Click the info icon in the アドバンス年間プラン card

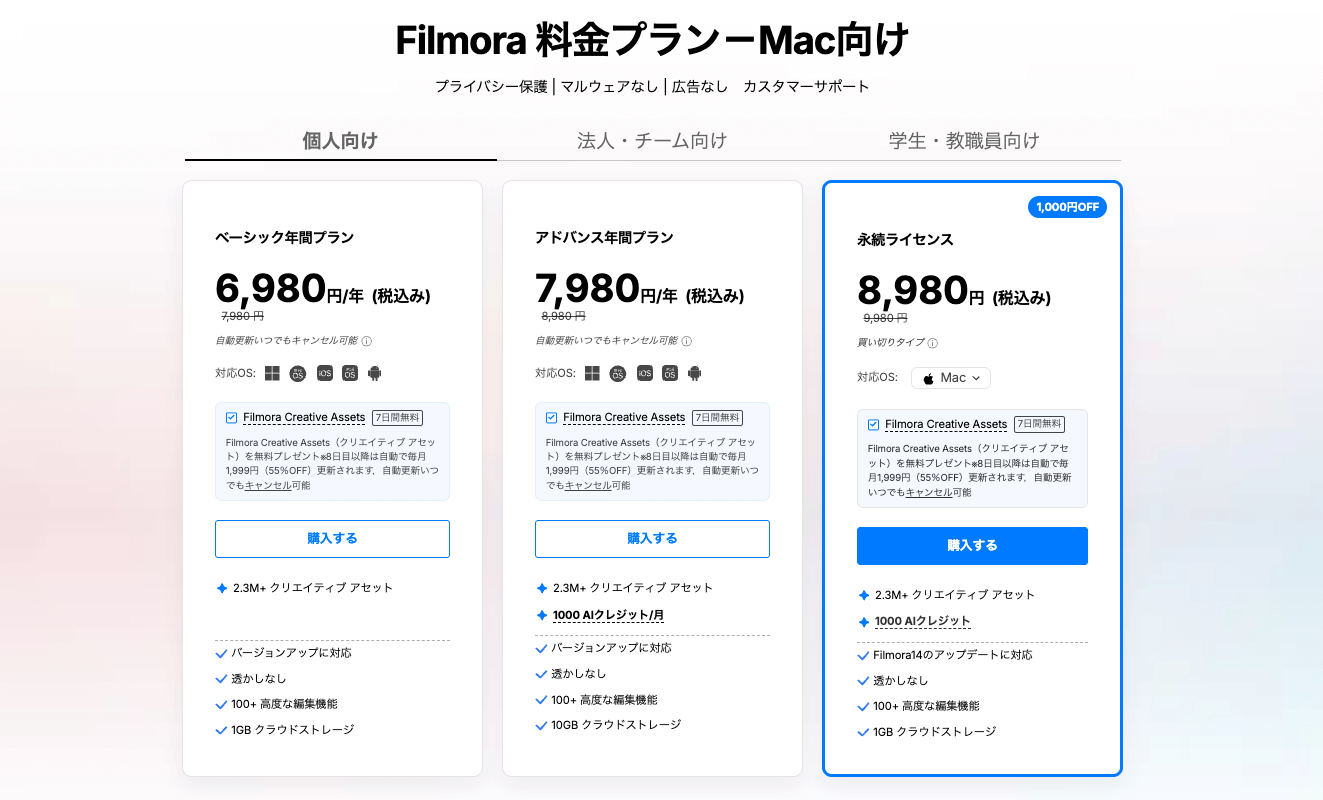687,341
